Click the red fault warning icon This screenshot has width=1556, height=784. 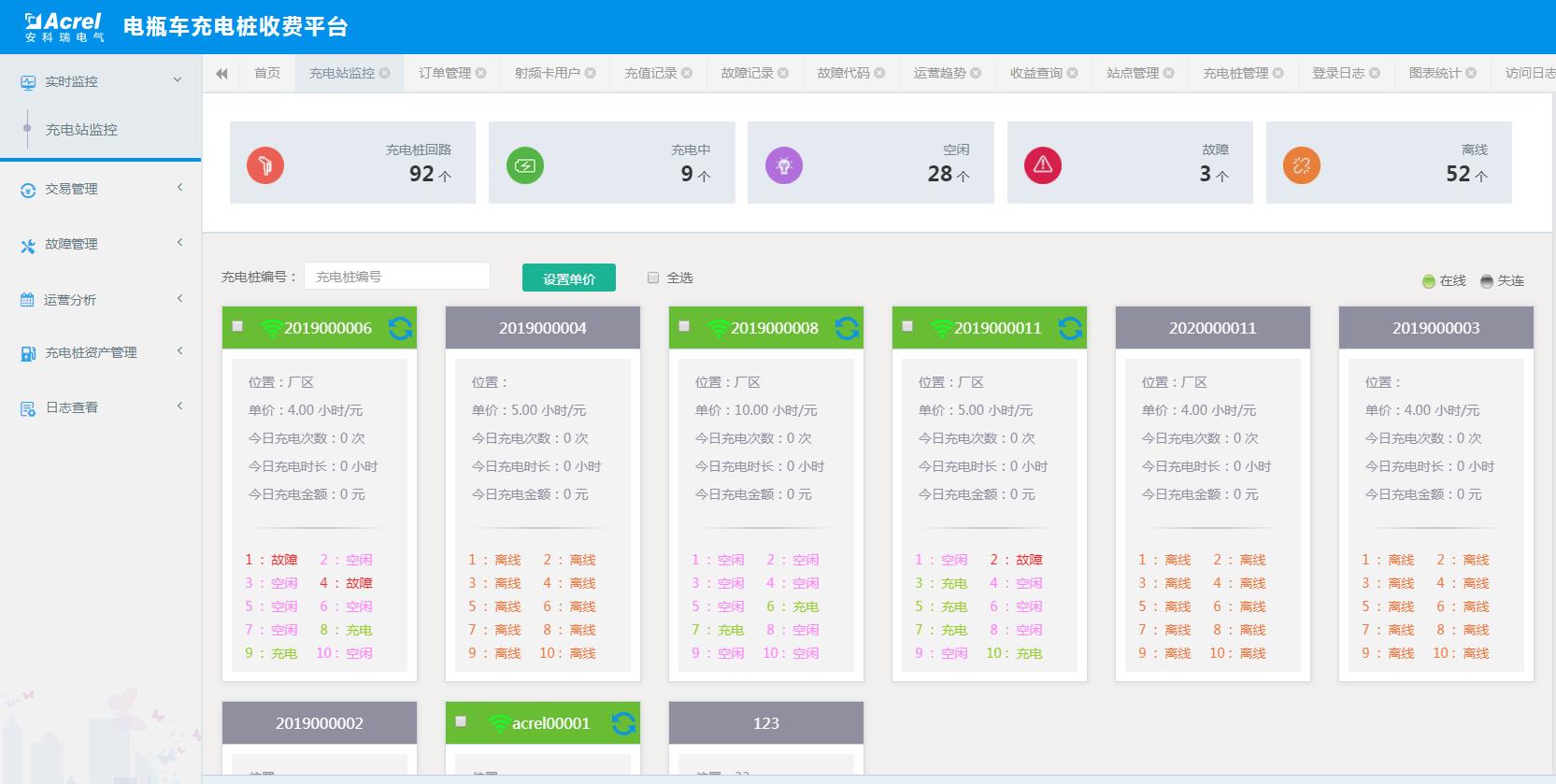(x=1043, y=165)
